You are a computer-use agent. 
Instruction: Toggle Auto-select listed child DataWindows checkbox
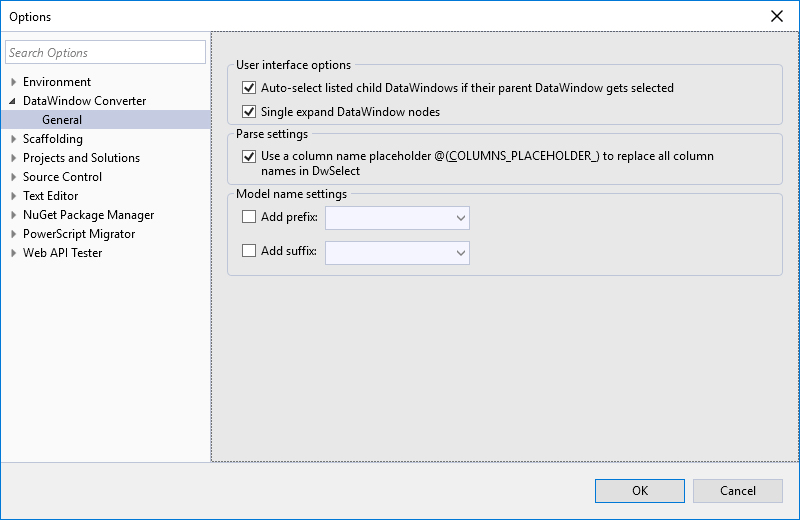click(x=249, y=88)
